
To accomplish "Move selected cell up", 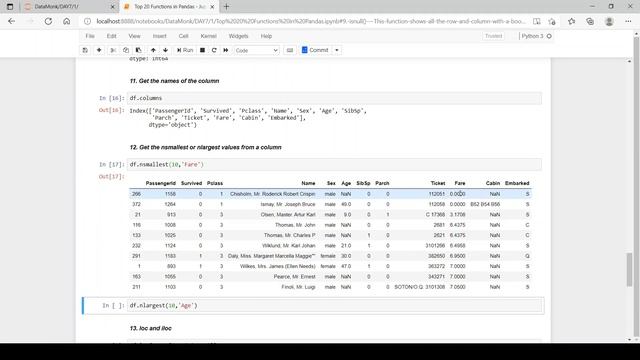I will [x=153, y=50].
